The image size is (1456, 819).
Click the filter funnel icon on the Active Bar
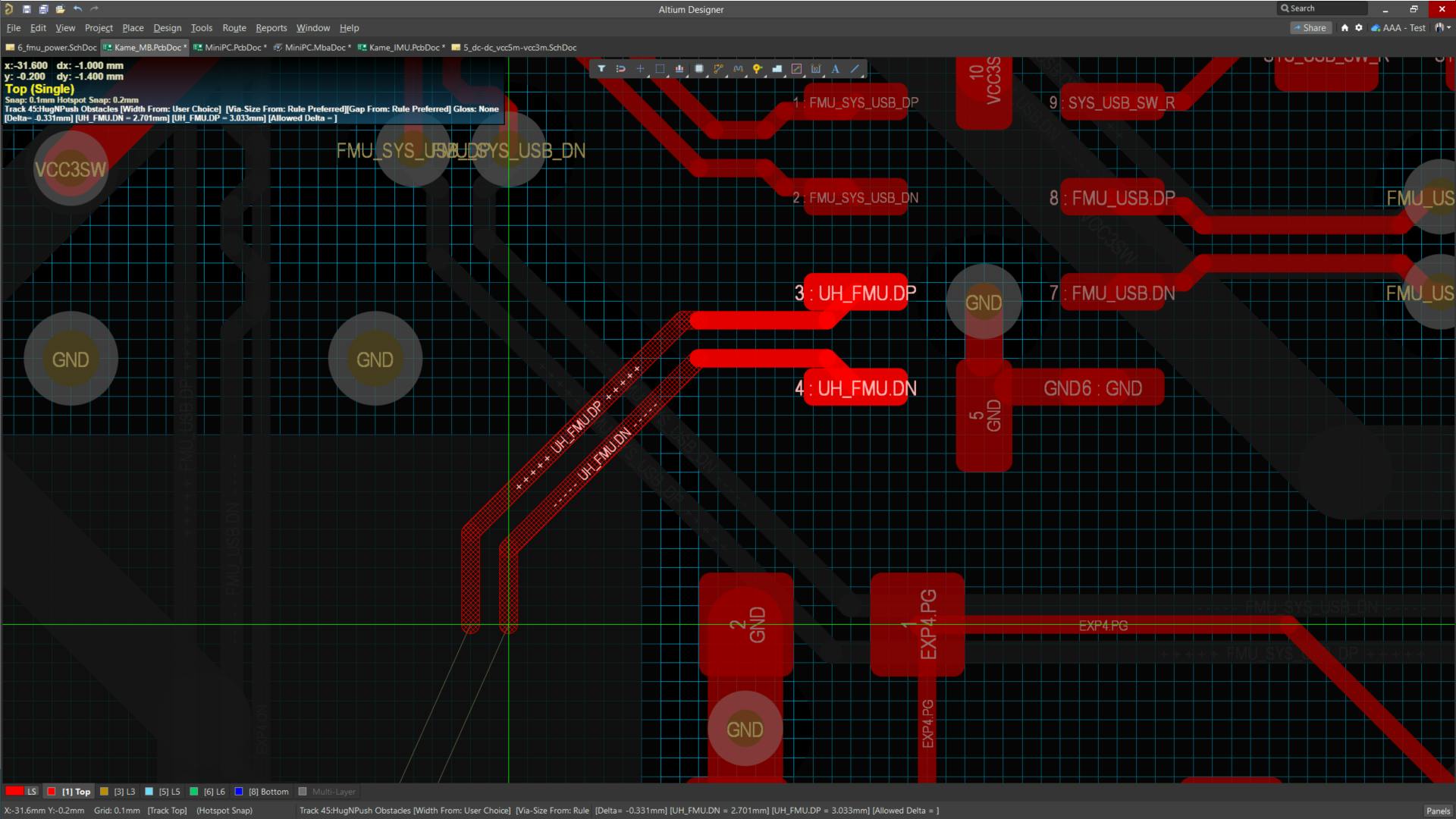(601, 68)
